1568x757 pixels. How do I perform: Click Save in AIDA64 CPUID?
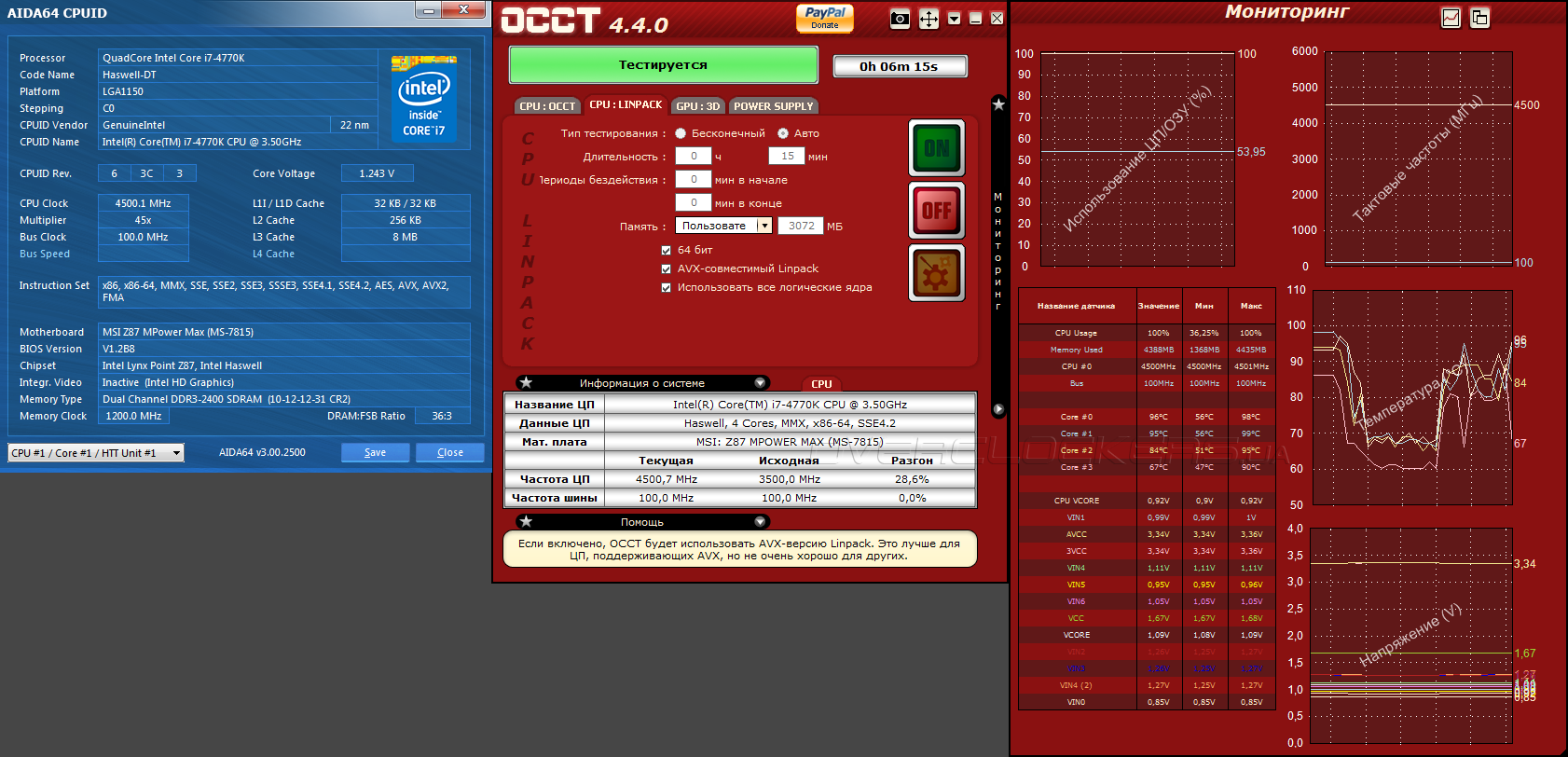pos(375,452)
